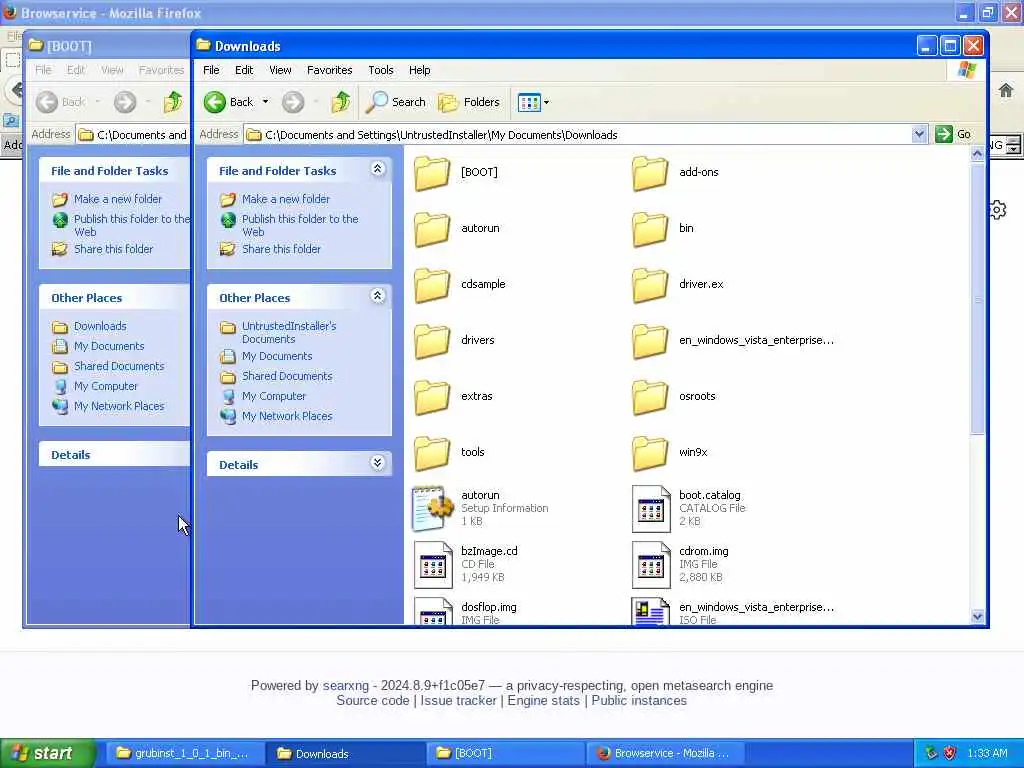Click Share this folder in Downloads

[281, 249]
